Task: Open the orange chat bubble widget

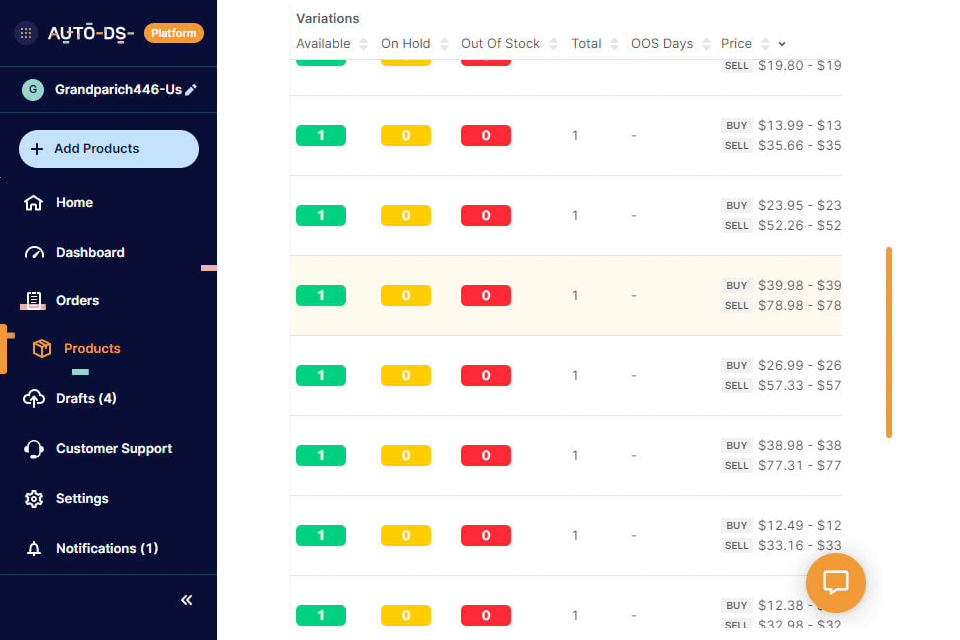Action: pyautogui.click(x=836, y=583)
